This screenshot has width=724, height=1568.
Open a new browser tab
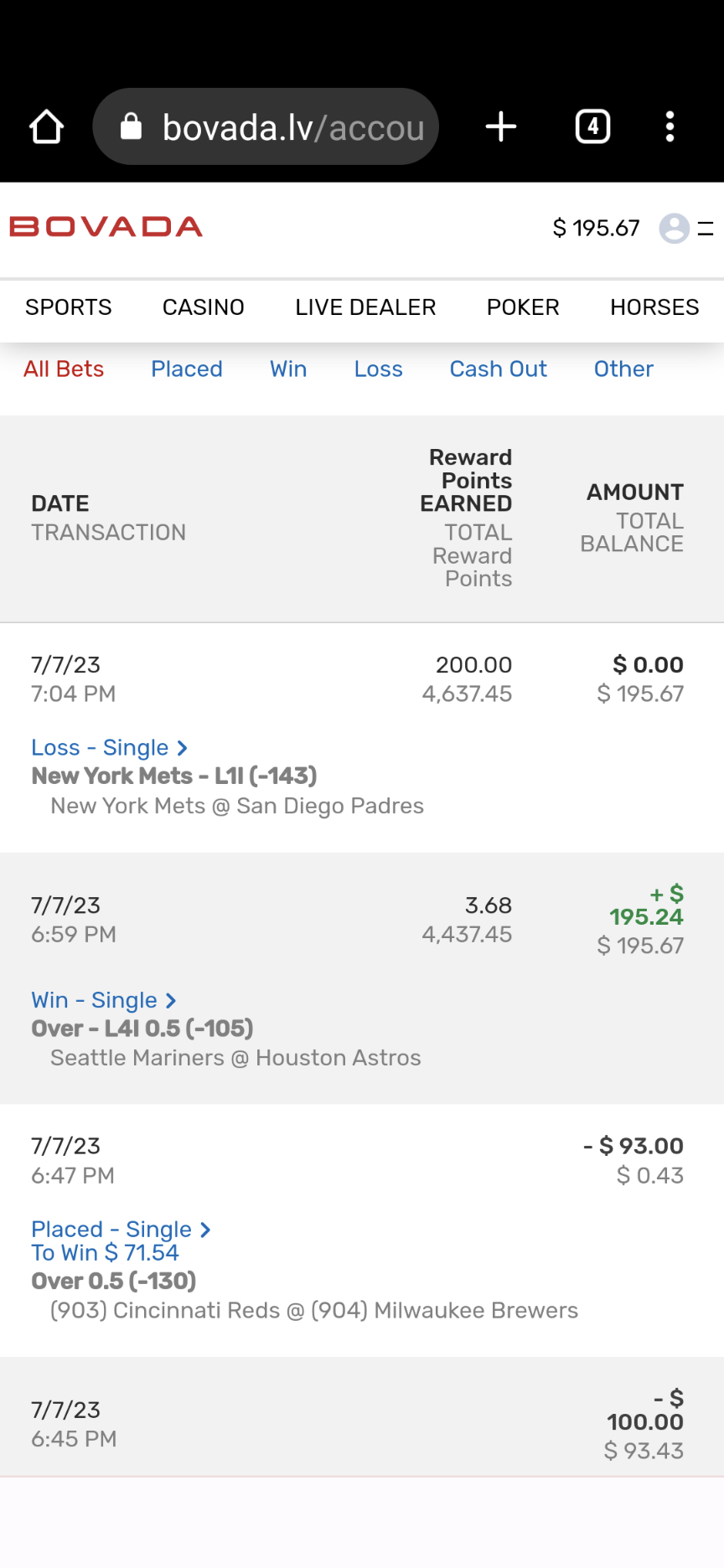click(x=501, y=127)
